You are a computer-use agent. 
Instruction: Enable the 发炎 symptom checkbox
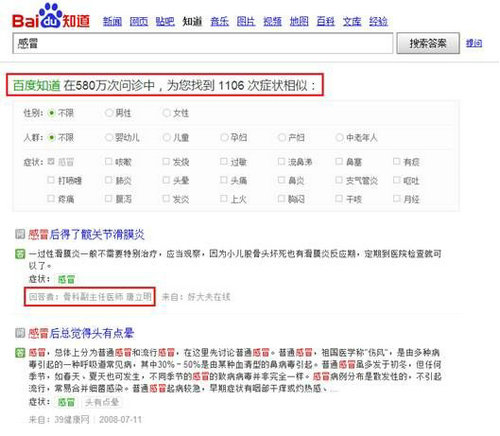coord(166,199)
